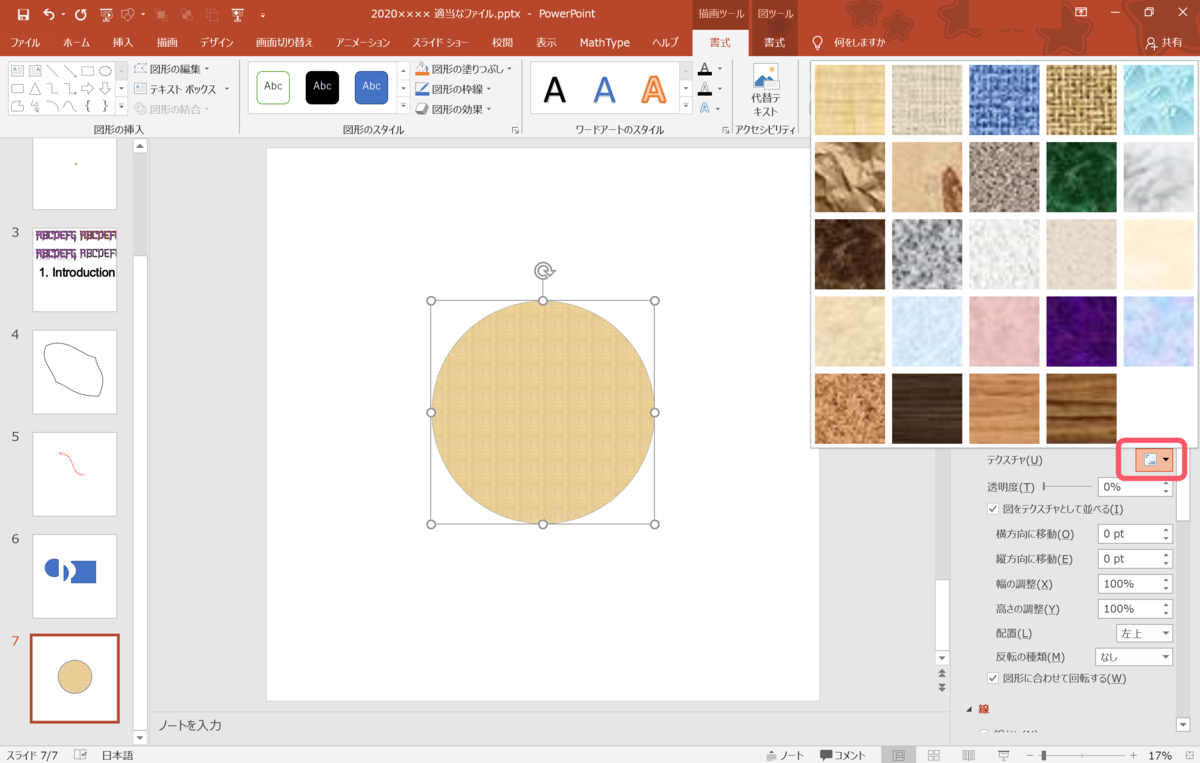
Task: Zoom in with the plus button
Action: 1134,755
